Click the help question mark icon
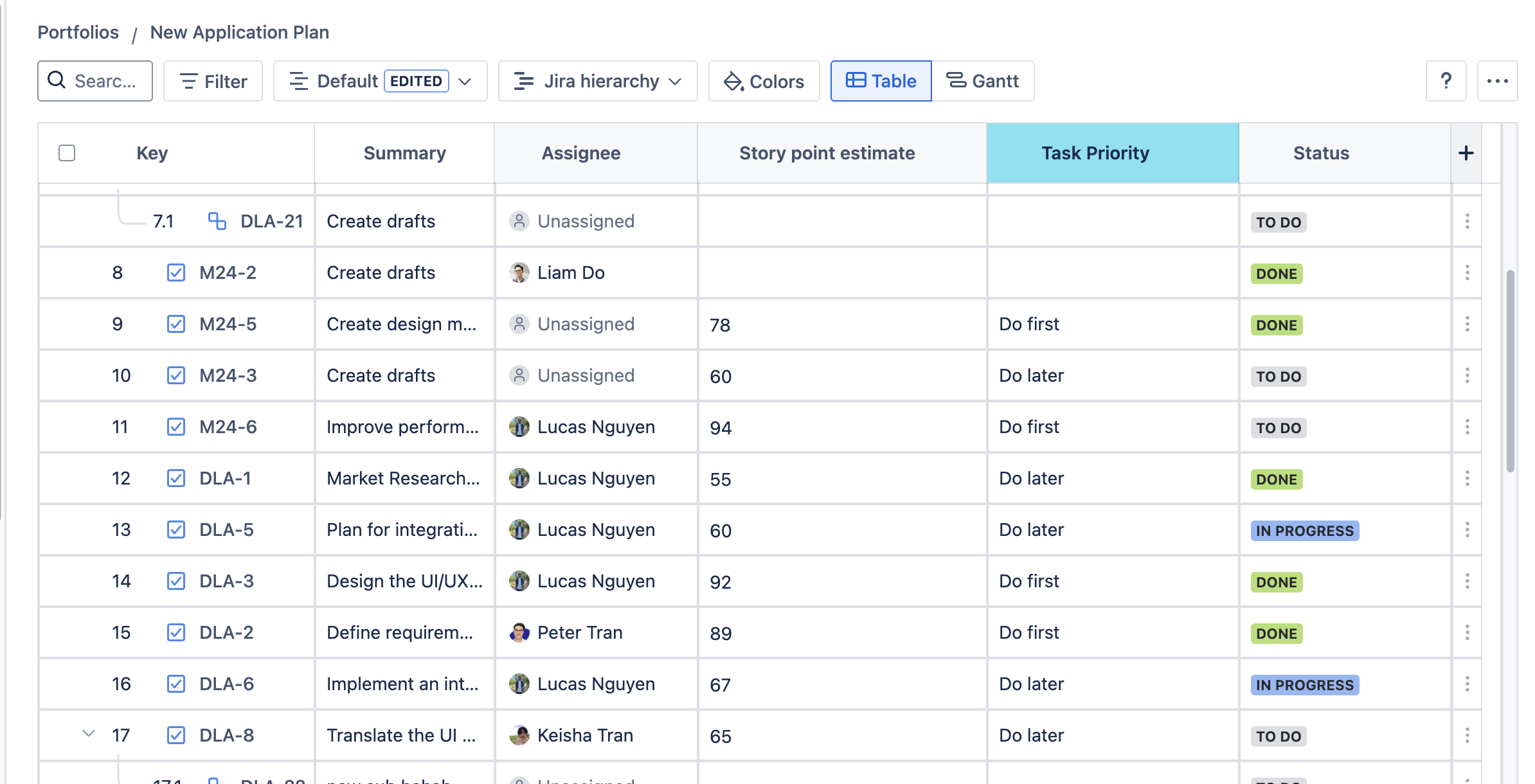Viewport: 1535px width, 784px height. (x=1446, y=81)
